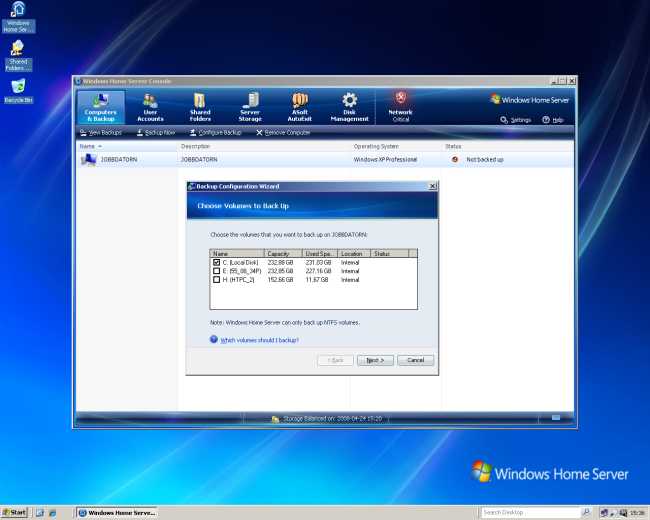
Task: Click the 152.66 GB capacity value
Action: pyautogui.click(x=280, y=280)
